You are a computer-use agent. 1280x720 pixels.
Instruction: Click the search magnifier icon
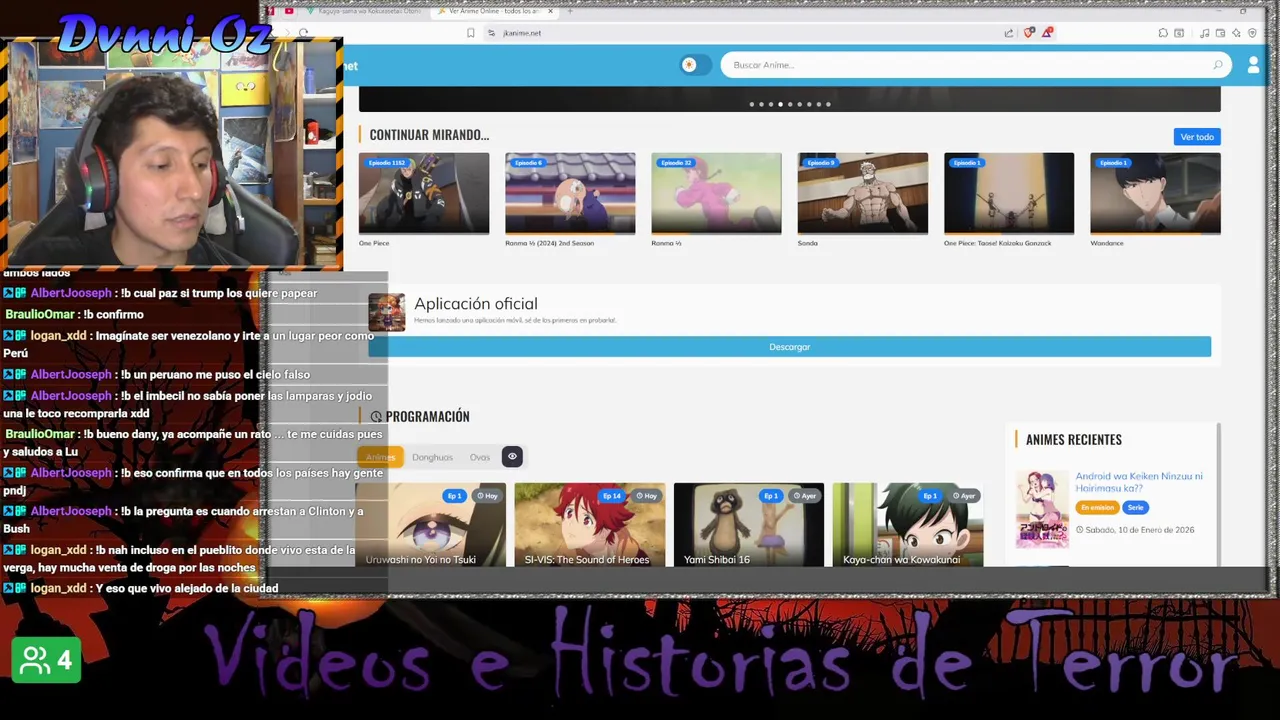pyautogui.click(x=1217, y=65)
